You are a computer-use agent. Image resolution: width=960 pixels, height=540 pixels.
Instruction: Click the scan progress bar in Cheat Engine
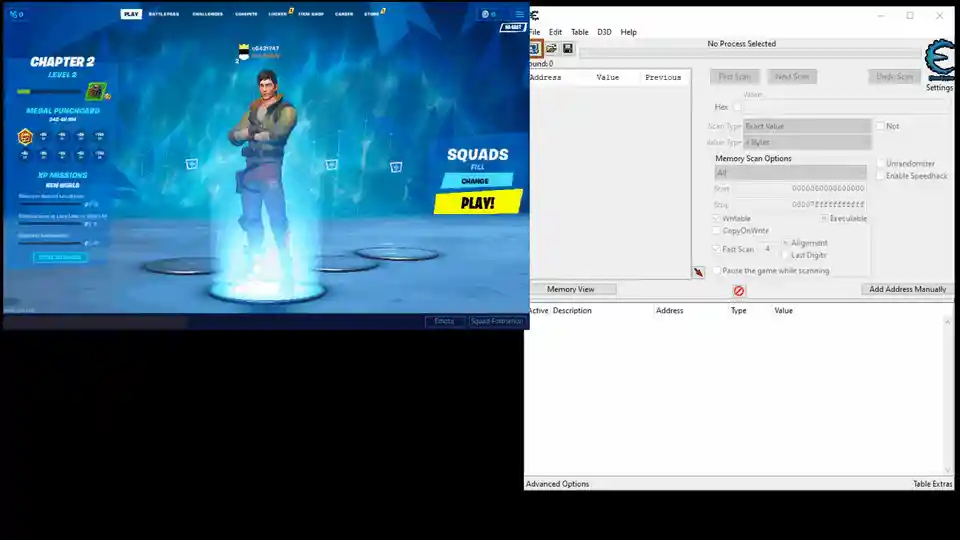coord(750,54)
